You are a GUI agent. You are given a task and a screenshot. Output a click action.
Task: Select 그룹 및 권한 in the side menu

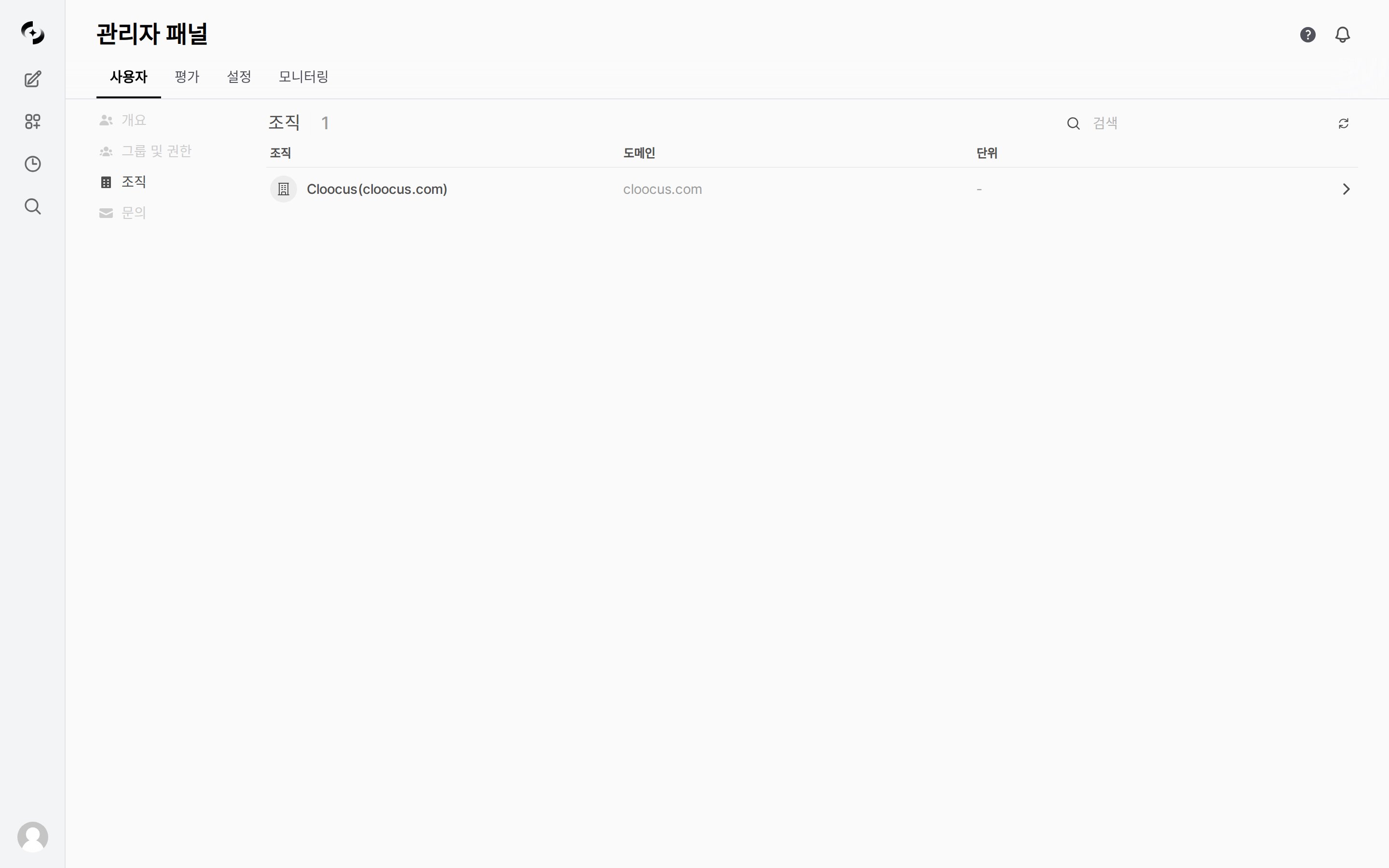tap(145, 151)
